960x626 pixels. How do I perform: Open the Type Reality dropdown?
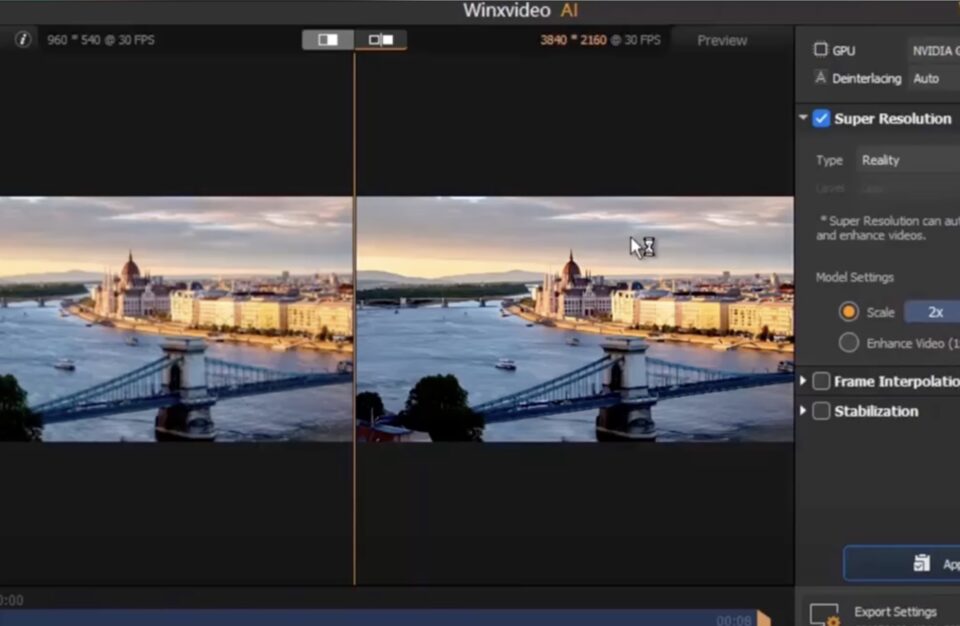pyautogui.click(x=908, y=160)
